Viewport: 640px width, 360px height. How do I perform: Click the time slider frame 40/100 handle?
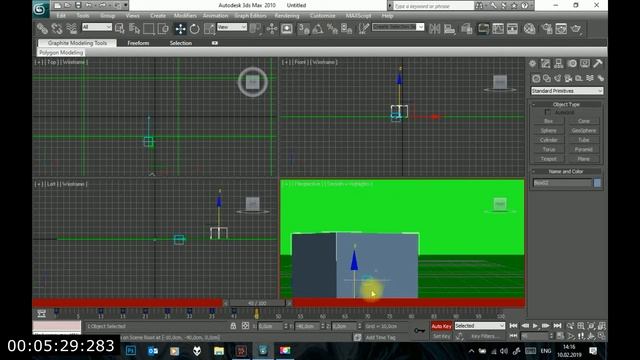coord(257,303)
